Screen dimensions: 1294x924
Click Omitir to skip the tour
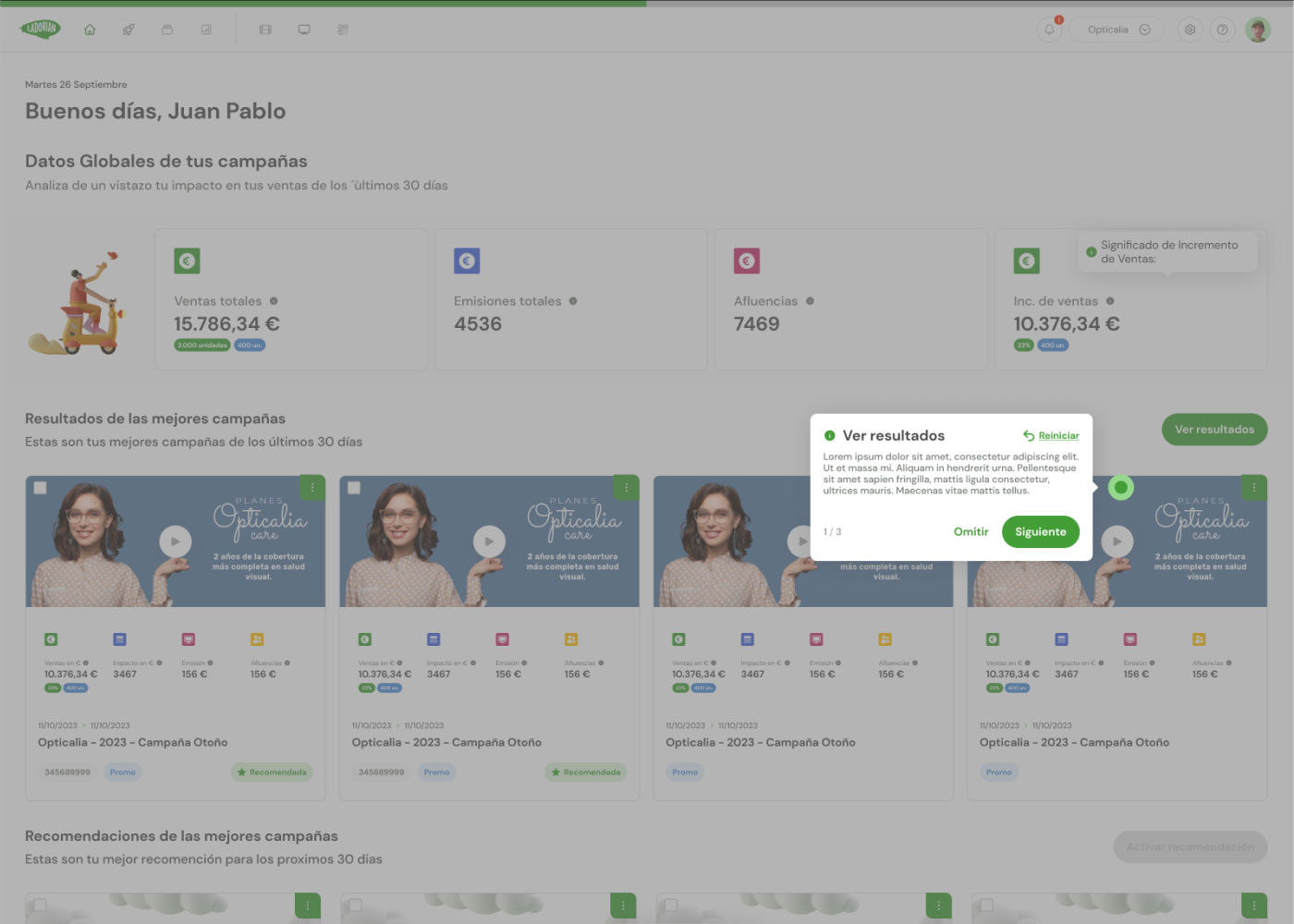(970, 531)
